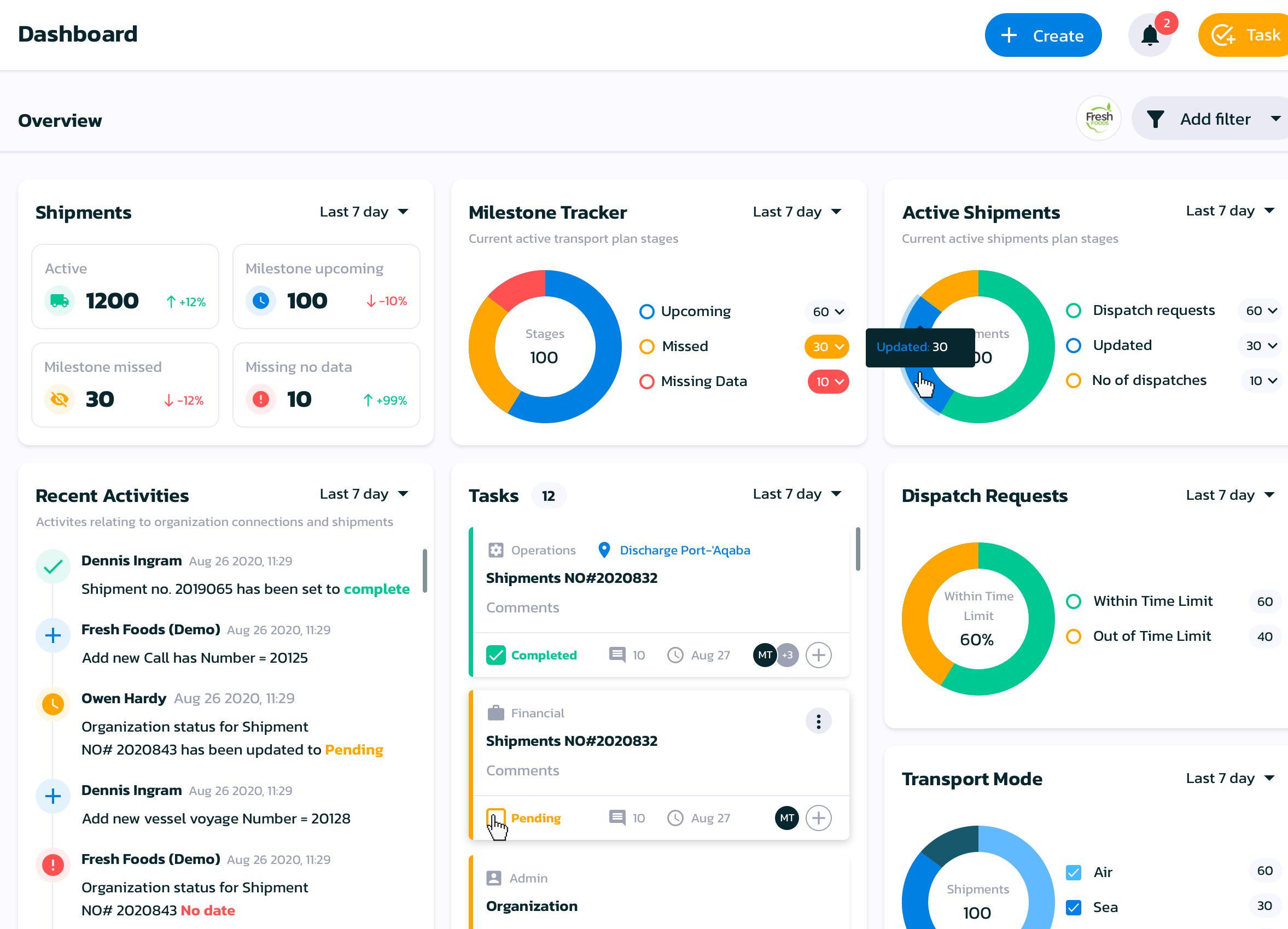Uncheck the Air transport mode checkbox
Screen dimensions: 1288x929
pyautogui.click(x=1073, y=872)
